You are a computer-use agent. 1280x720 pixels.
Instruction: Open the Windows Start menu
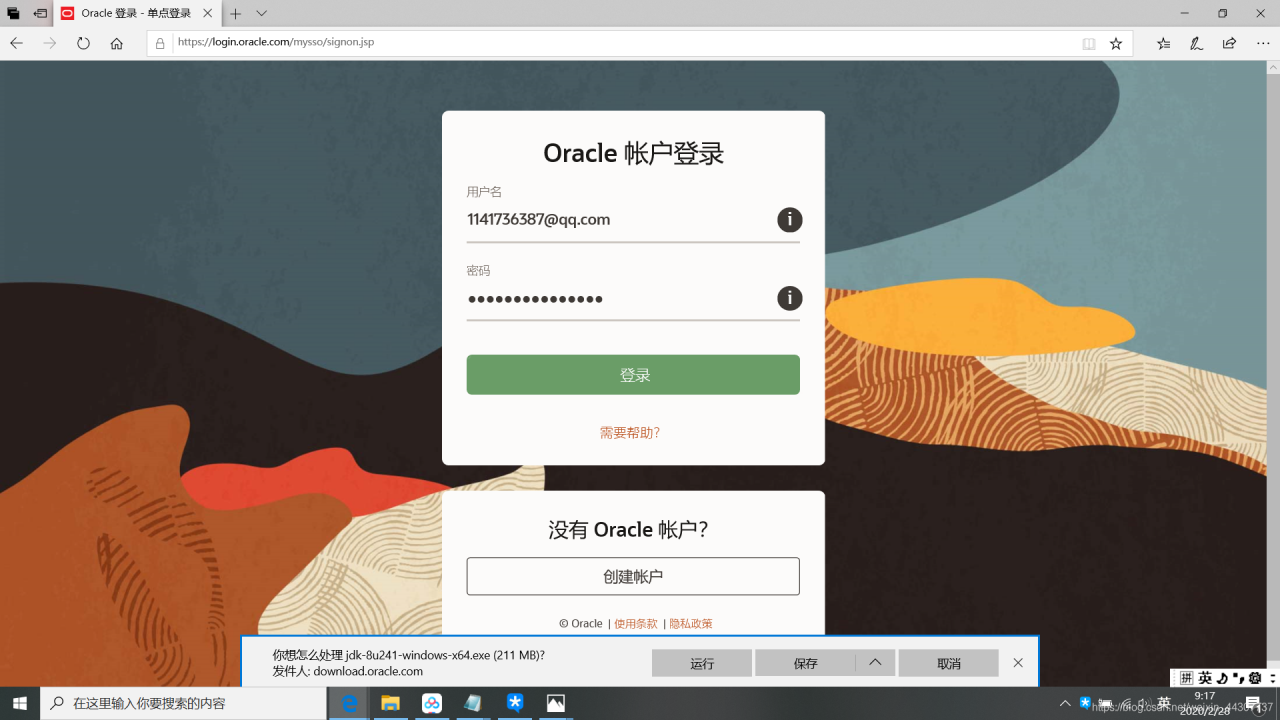(x=20, y=703)
